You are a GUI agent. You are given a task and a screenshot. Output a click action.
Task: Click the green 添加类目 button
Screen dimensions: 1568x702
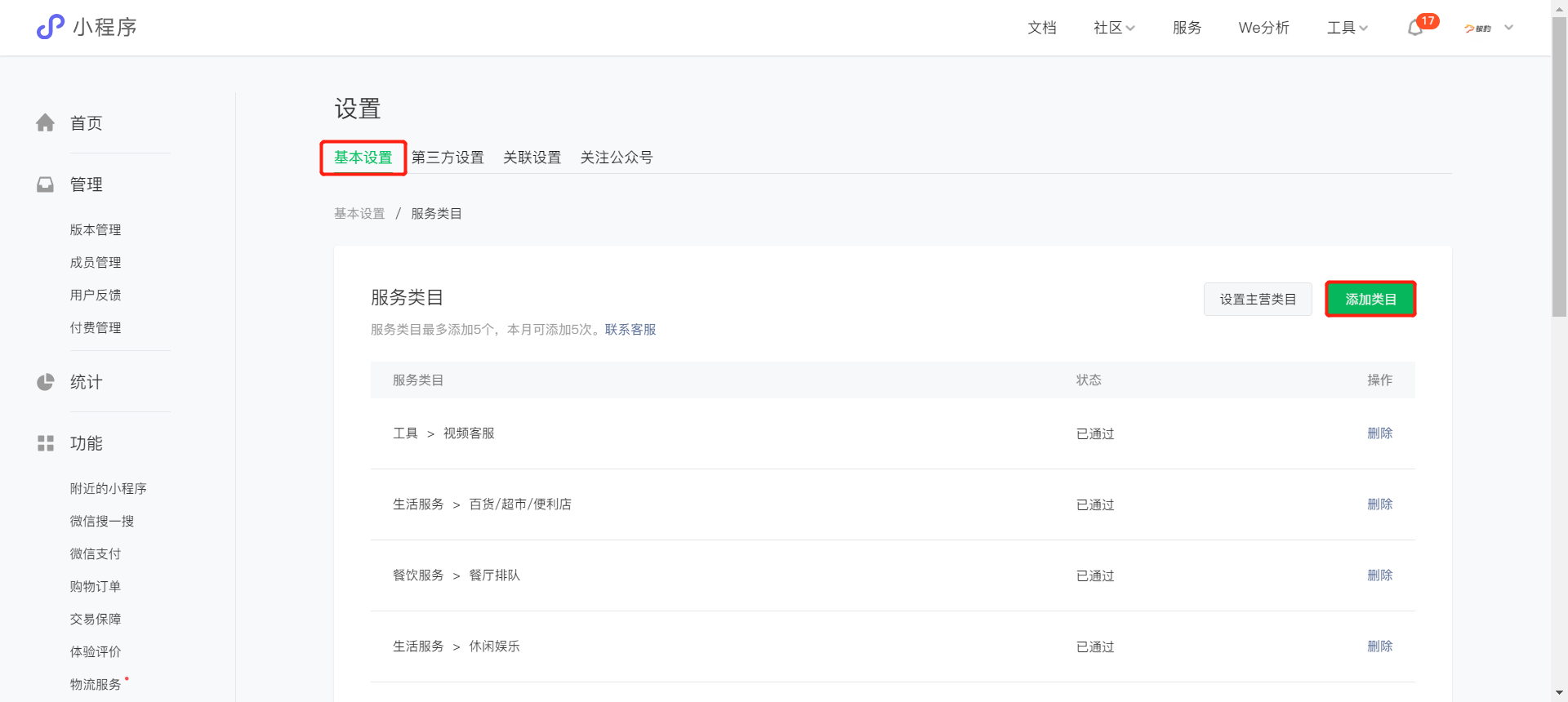[x=1370, y=300]
